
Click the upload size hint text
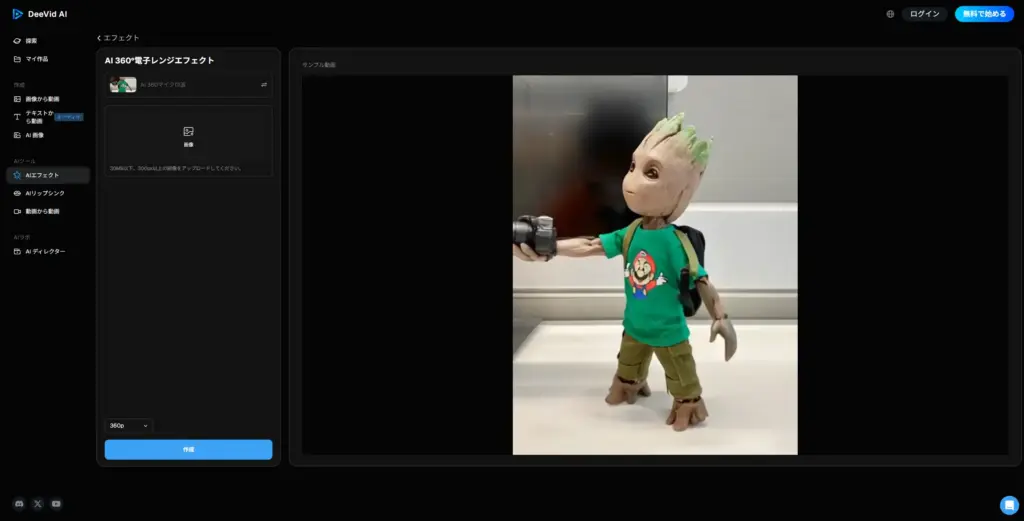176,168
